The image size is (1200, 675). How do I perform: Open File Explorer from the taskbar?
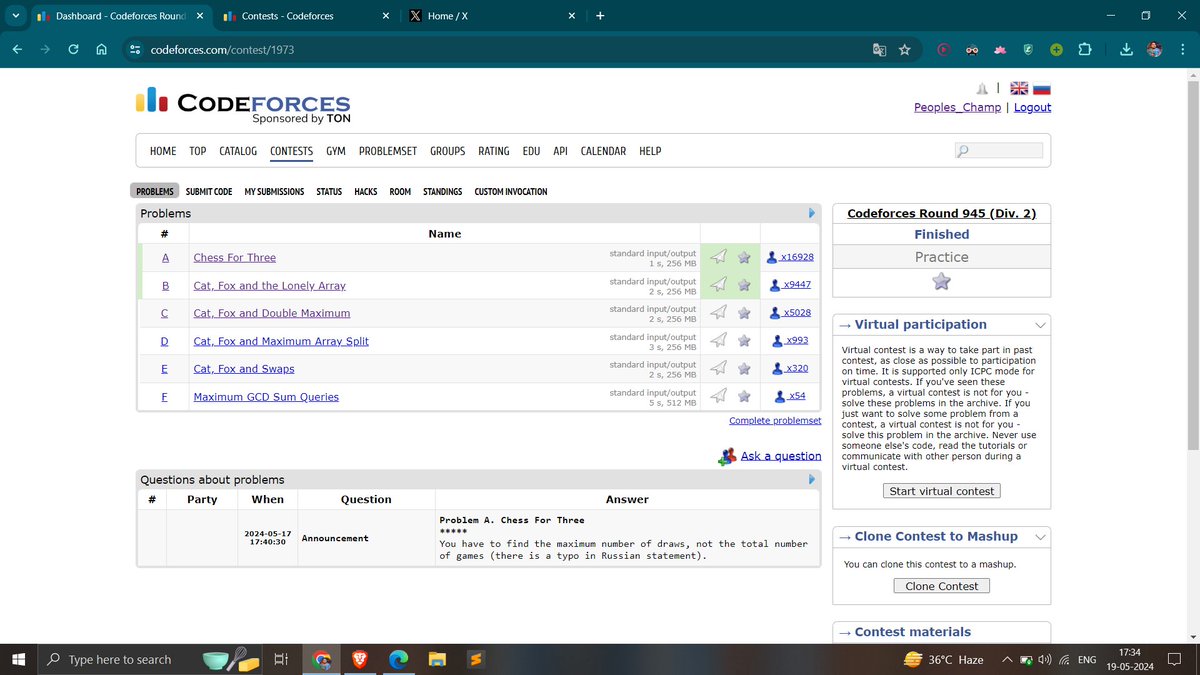click(x=437, y=659)
